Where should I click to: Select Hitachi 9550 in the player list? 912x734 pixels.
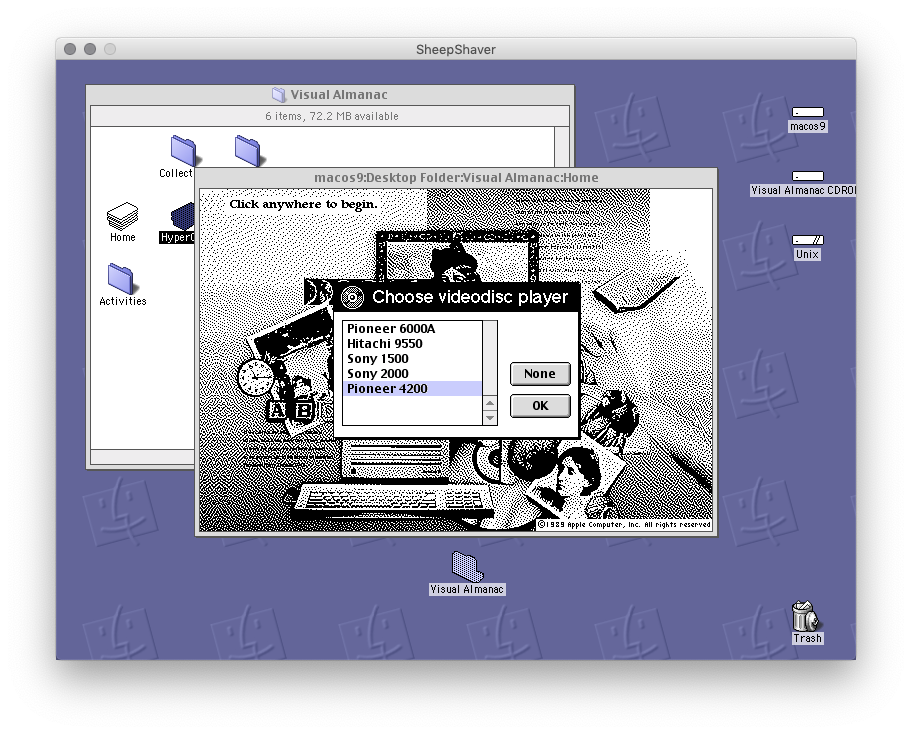[x=412, y=344]
